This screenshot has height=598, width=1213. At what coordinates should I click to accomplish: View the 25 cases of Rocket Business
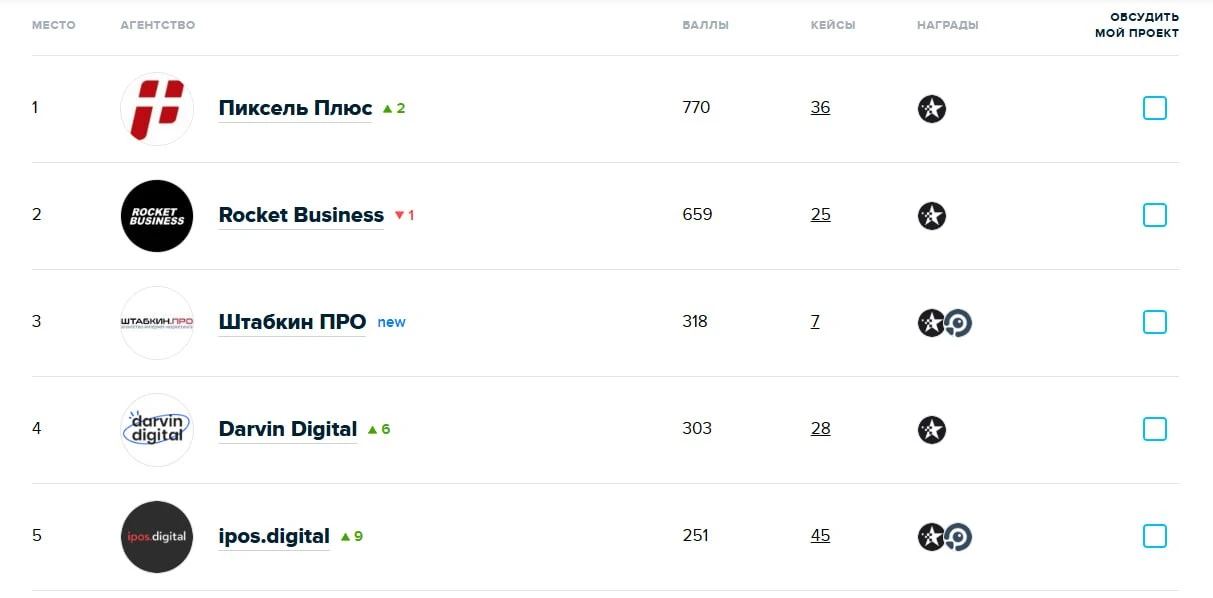click(821, 215)
